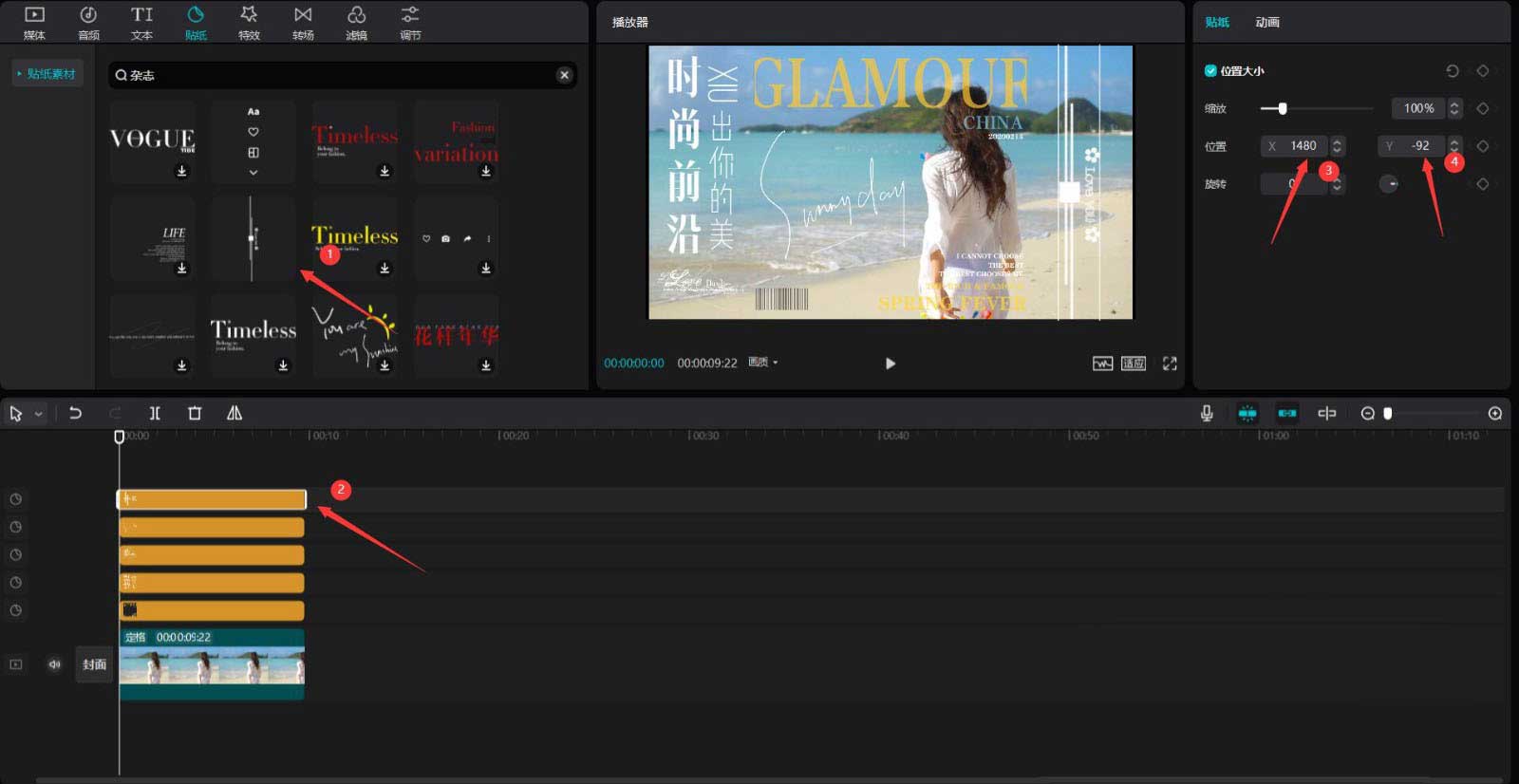Download the yellow Timeless sticker
1519x784 pixels.
384,269
